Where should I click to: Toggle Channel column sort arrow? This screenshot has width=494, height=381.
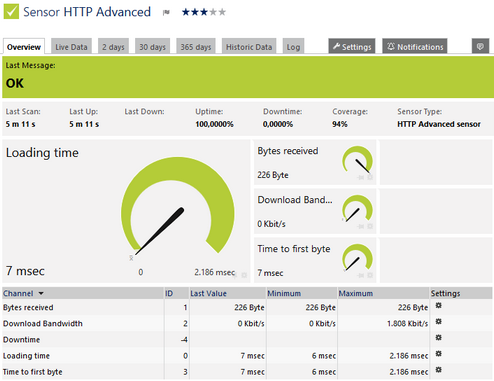tap(41, 293)
